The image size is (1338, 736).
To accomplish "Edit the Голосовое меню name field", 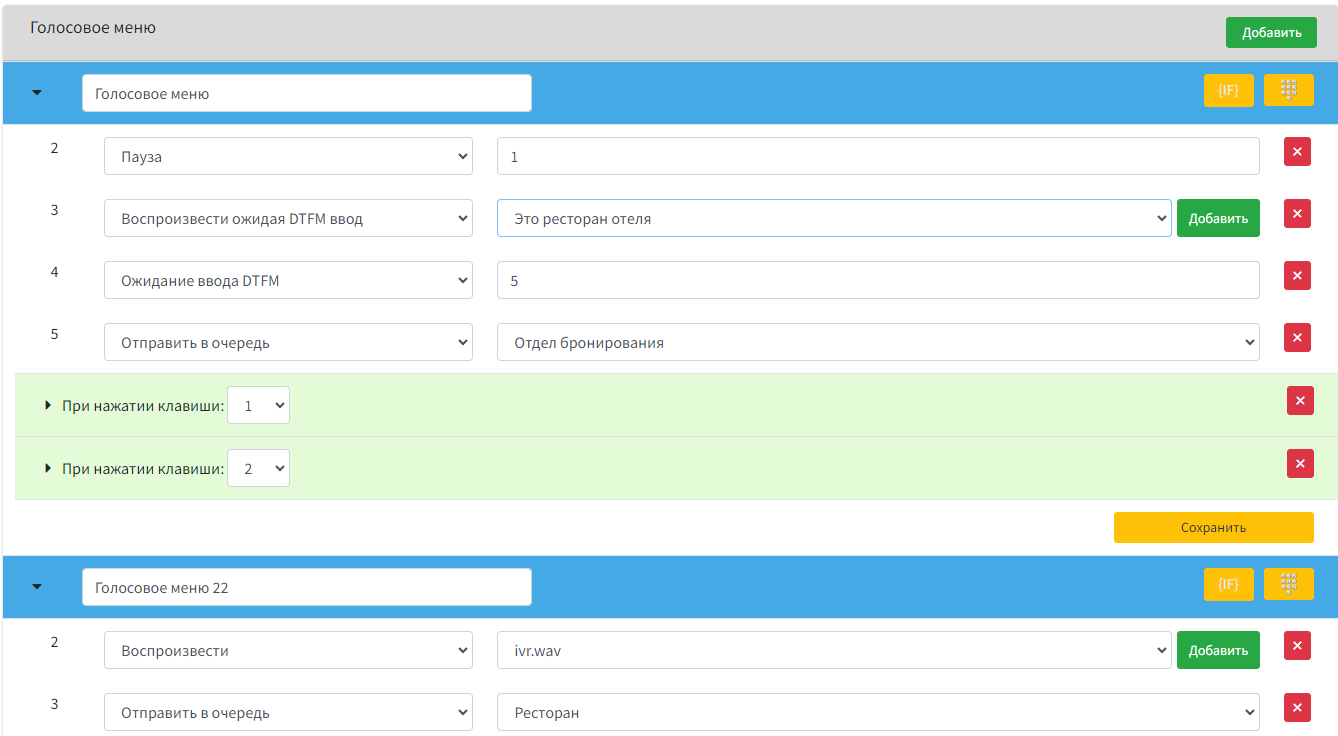I will tap(307, 93).
